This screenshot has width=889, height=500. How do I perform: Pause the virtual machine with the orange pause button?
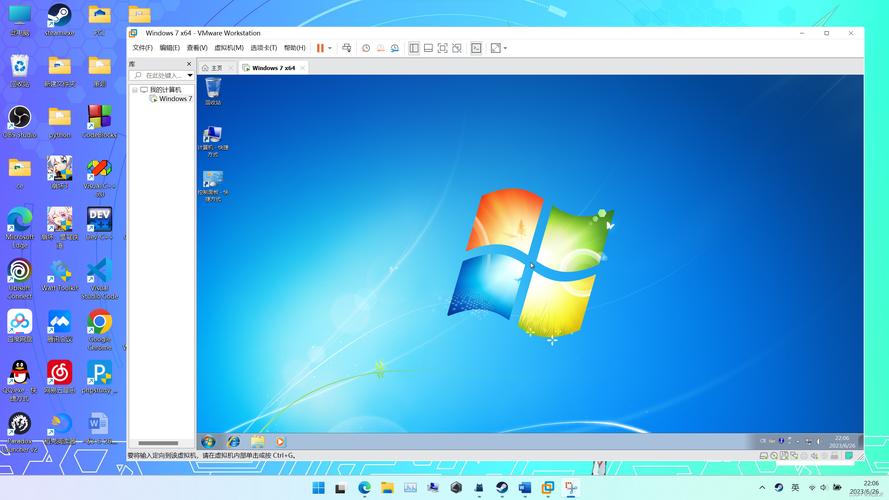point(320,48)
